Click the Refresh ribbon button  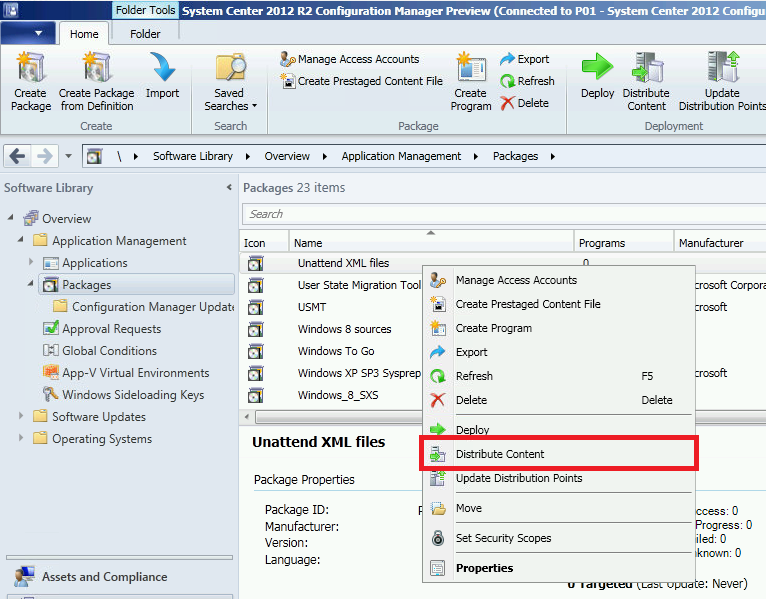pyautogui.click(x=528, y=81)
